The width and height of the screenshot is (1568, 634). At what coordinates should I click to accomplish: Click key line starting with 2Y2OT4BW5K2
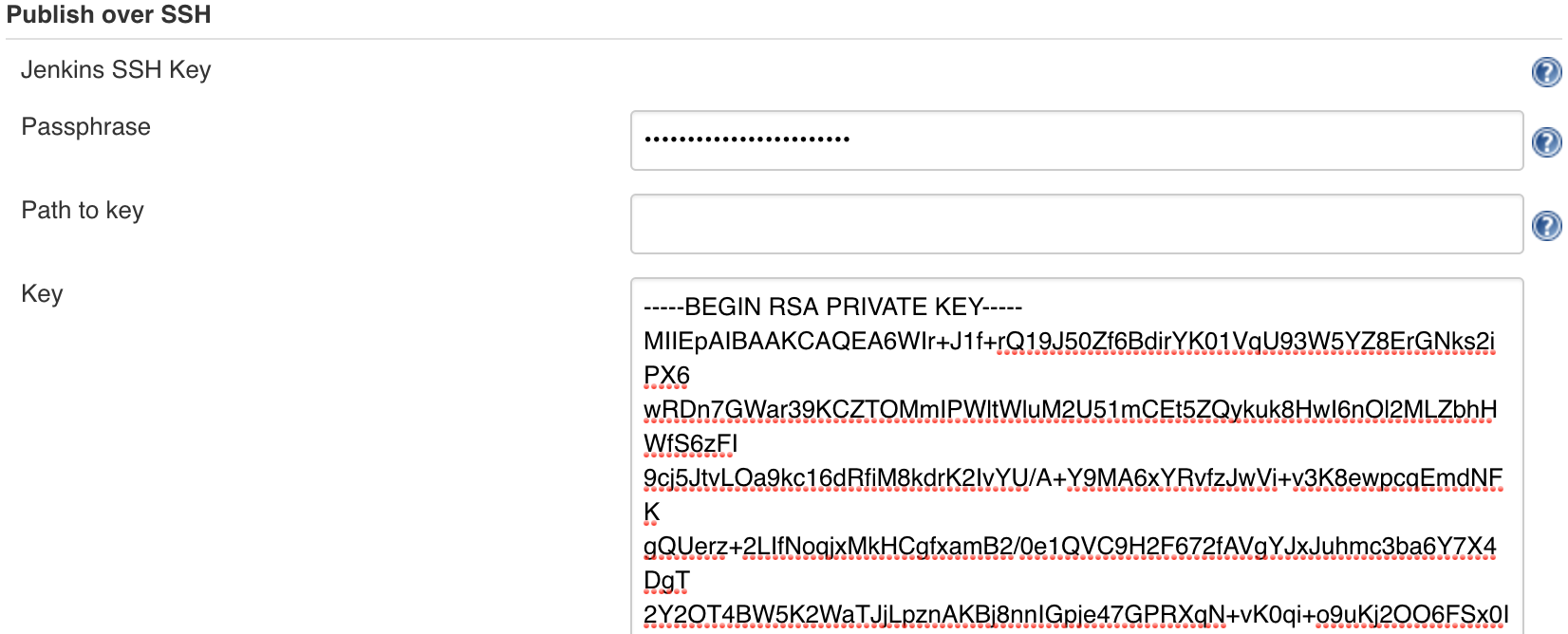tap(1075, 614)
